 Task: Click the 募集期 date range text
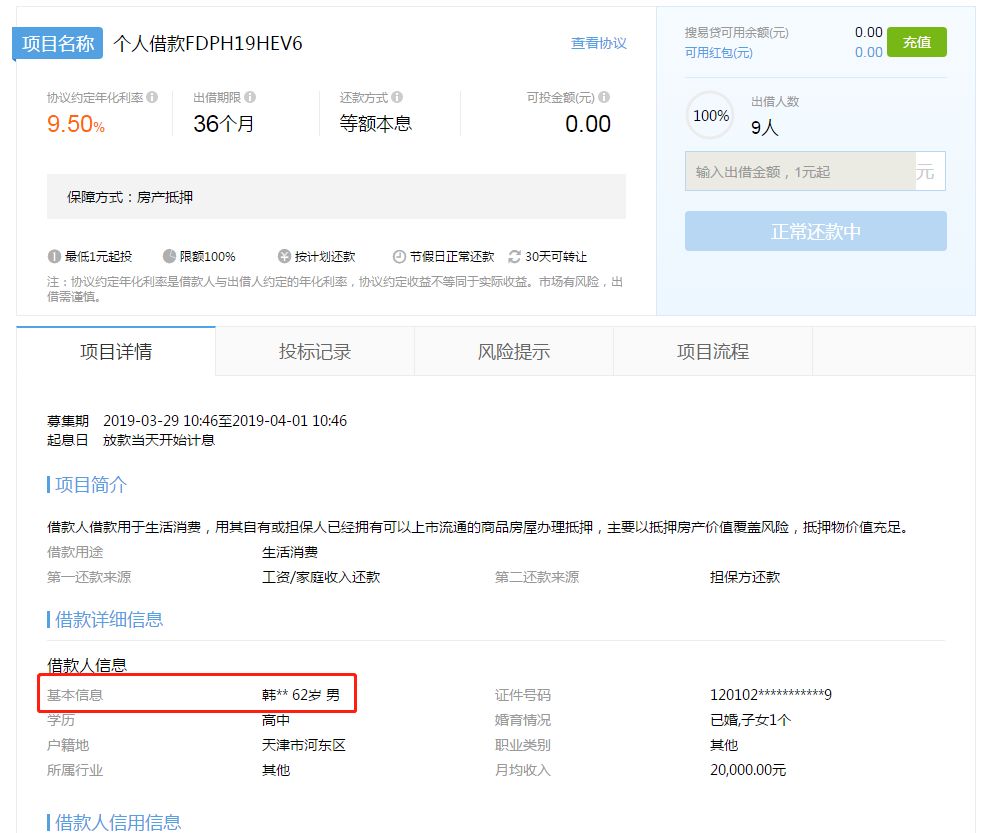(x=225, y=421)
